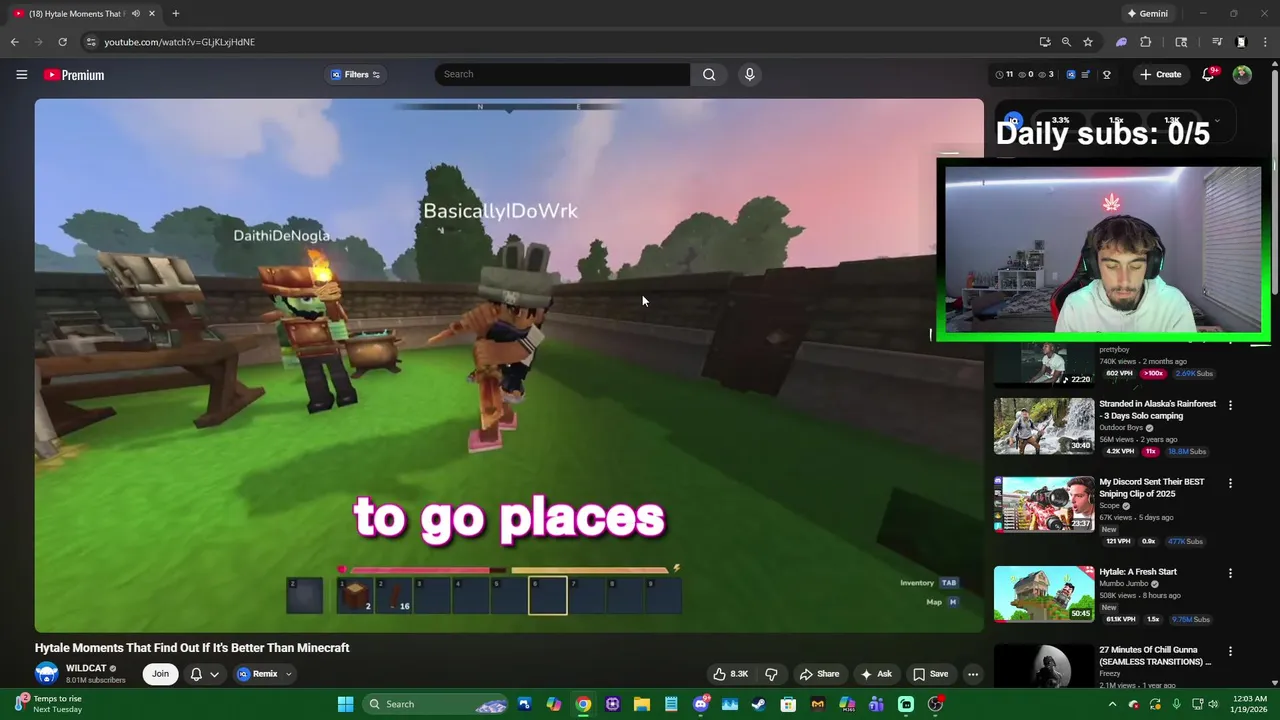View site information icon in address bar

91,42
